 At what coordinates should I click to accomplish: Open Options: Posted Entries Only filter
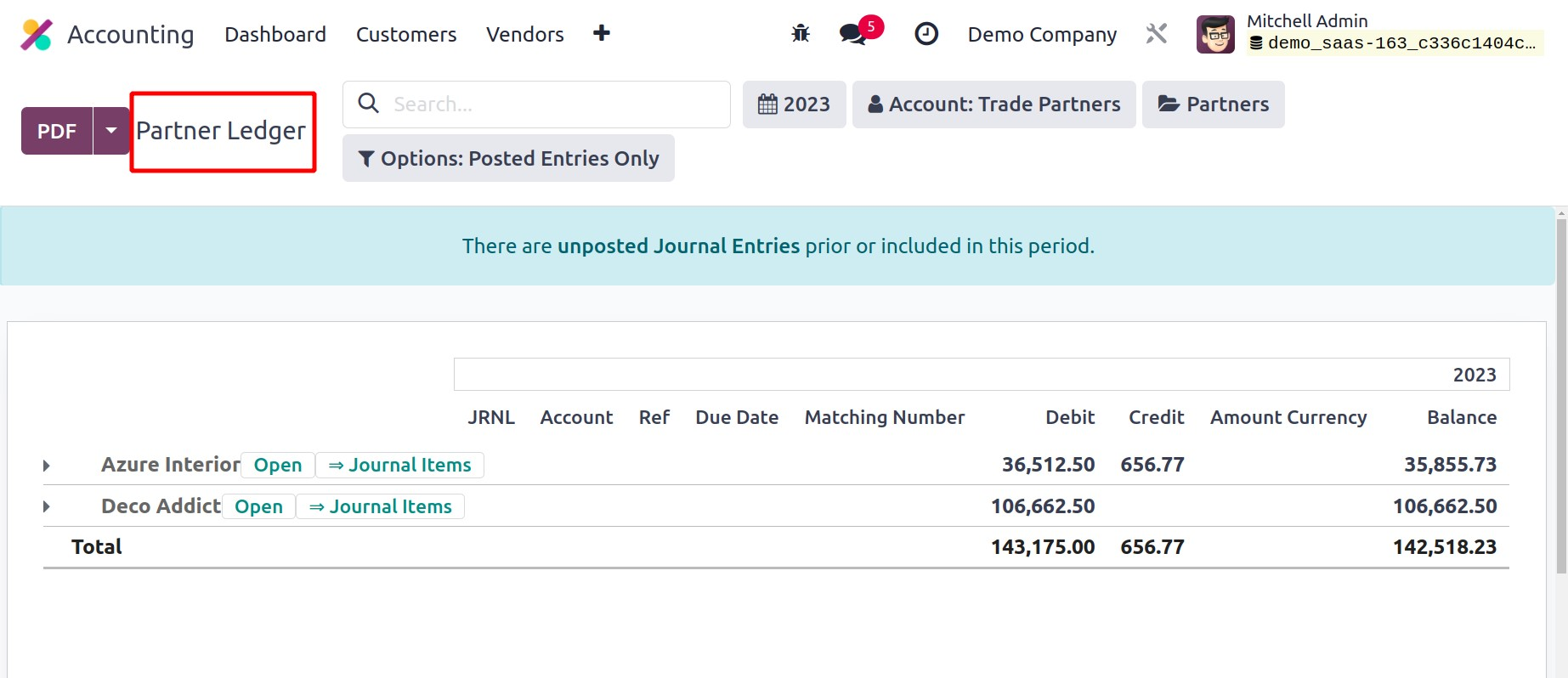point(508,159)
